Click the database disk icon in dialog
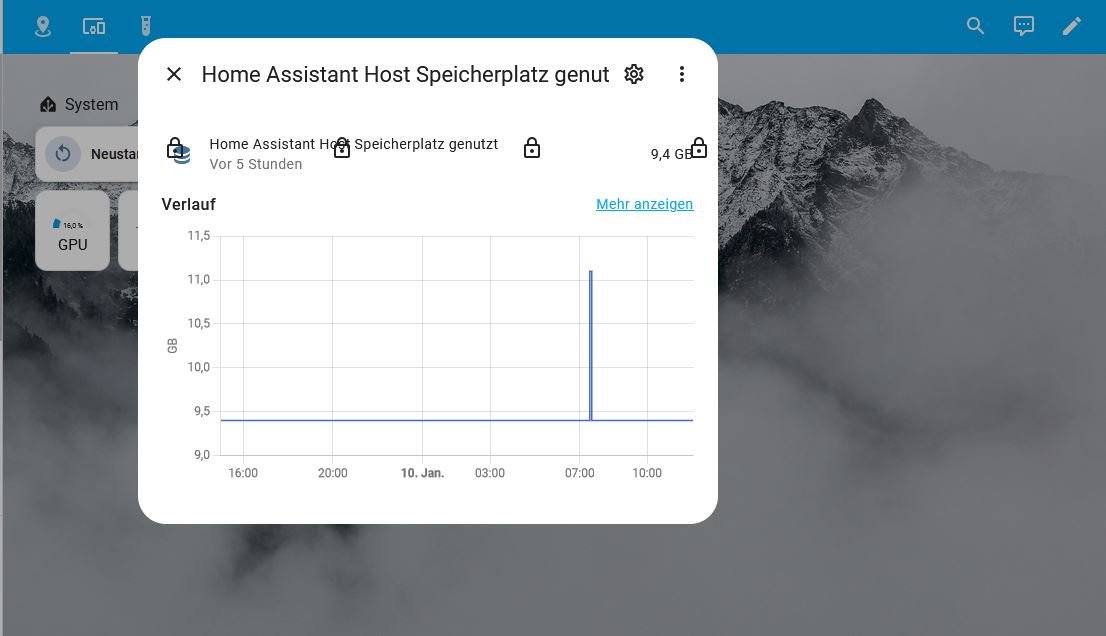The image size is (1106, 636). 183,155
